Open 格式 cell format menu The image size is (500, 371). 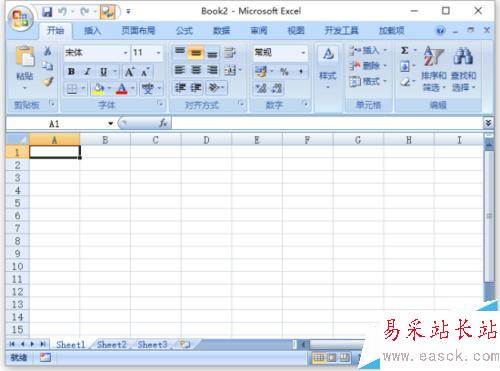tap(368, 81)
